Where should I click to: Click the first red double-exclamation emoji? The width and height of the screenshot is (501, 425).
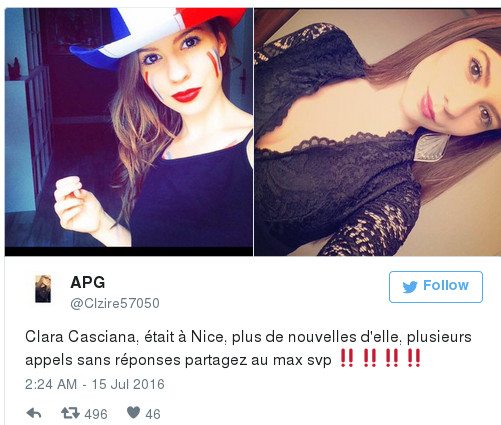tap(347, 358)
